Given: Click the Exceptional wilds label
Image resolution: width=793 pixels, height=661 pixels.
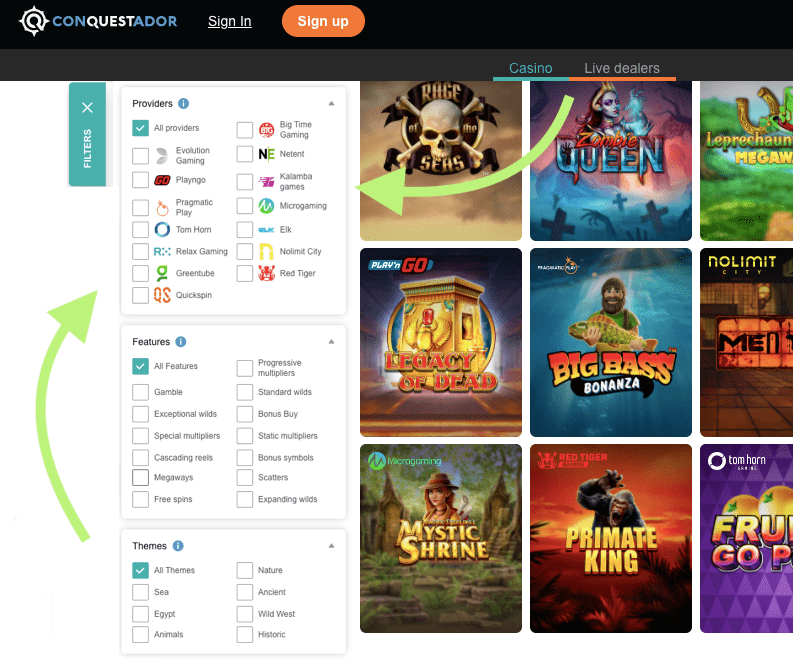Looking at the screenshot, I should coord(185,414).
